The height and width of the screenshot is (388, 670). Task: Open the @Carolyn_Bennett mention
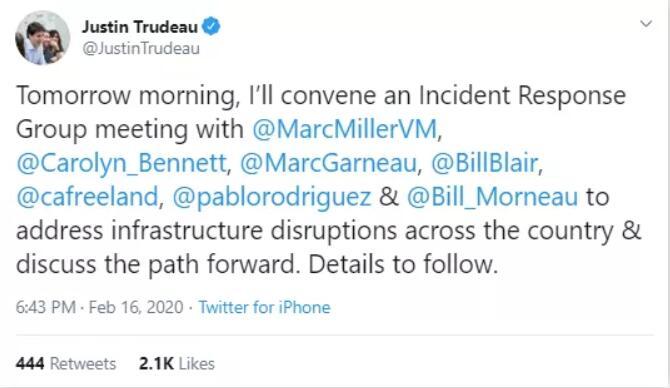(x=121, y=163)
